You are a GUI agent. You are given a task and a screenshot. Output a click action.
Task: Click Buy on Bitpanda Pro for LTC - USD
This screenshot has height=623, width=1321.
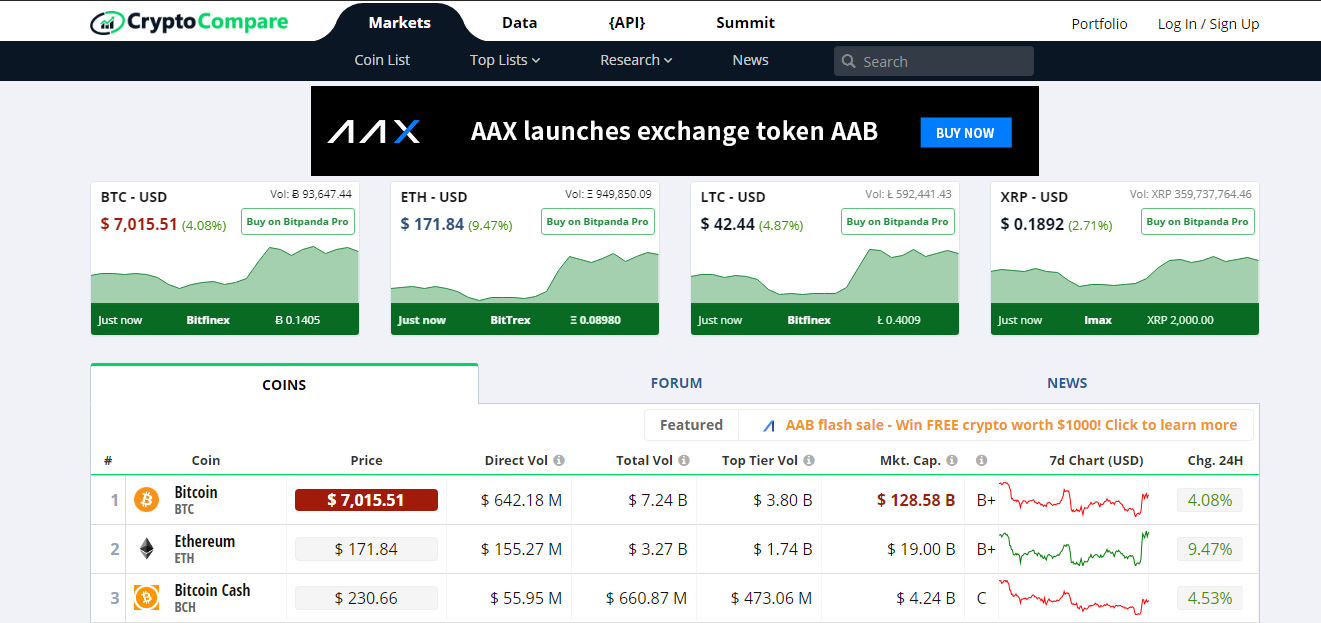[x=898, y=222]
